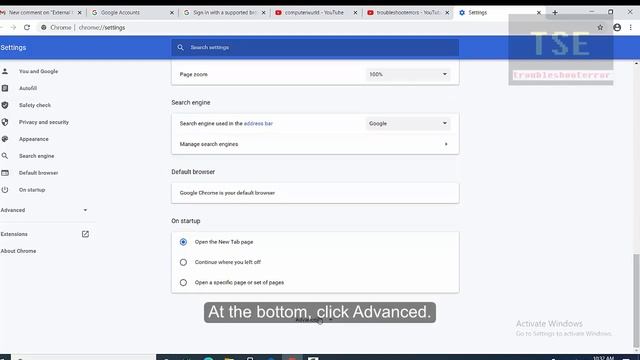Close the Google Accounts tab
The image size is (640, 360).
click(x=171, y=13)
